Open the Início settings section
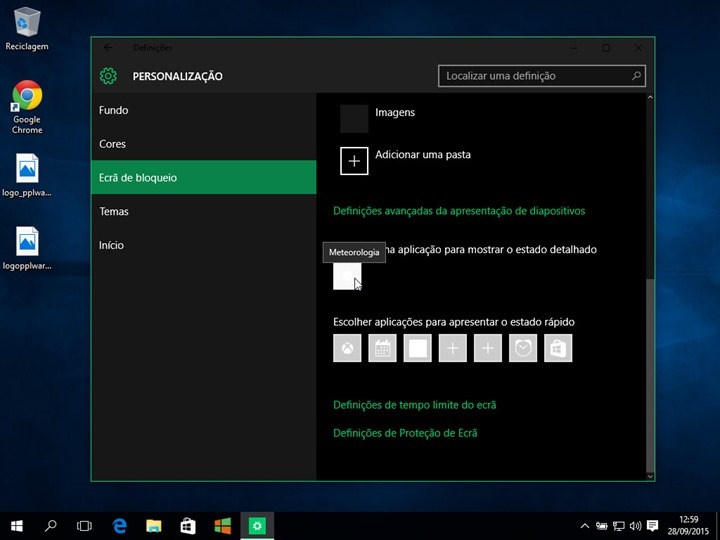The image size is (720, 540). [x=204, y=245]
